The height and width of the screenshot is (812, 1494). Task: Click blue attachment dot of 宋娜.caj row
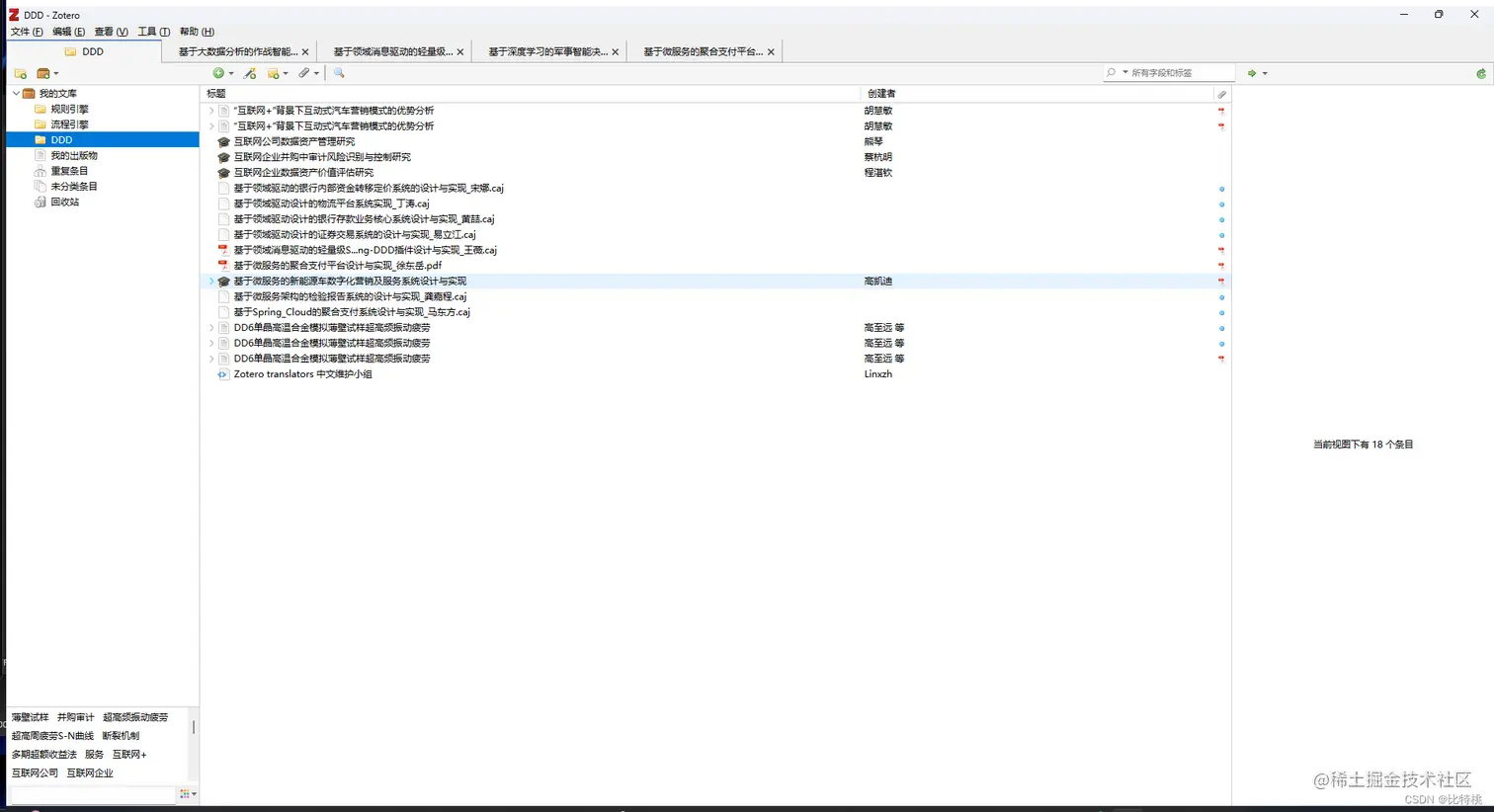tap(1221, 189)
